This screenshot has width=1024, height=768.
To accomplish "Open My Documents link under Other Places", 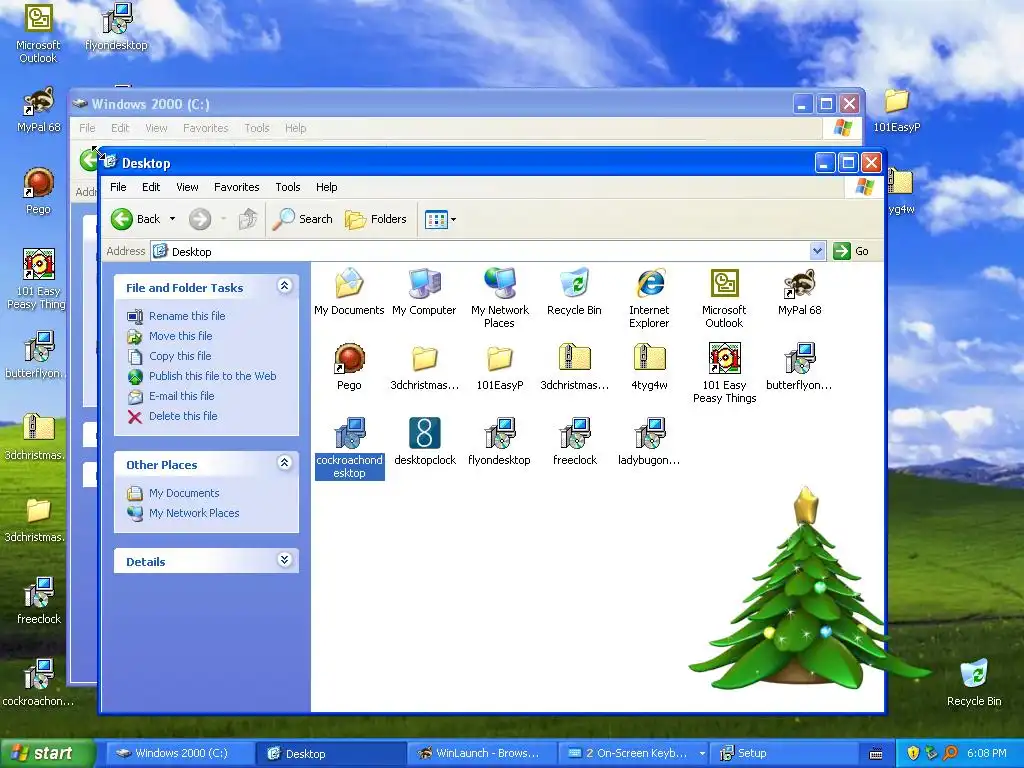I will pos(184,493).
